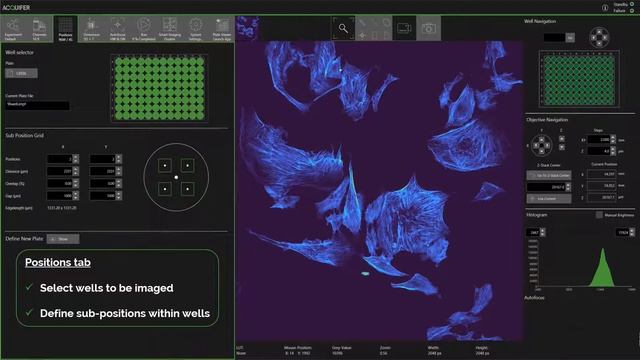Move objective right on XY pad
Screen dimensions: 640x360
[547, 146]
